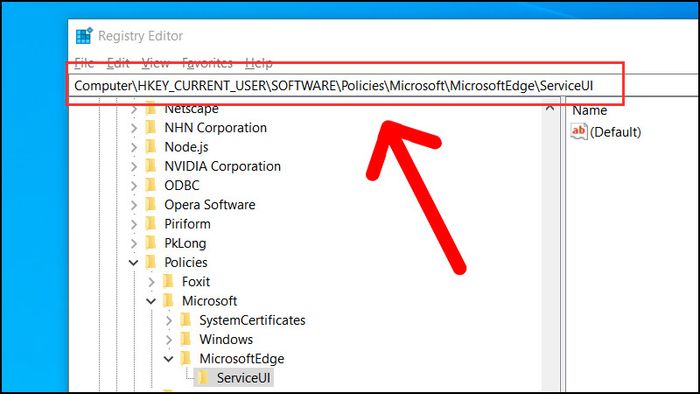
Task: Expand the Piriform key
Action: [134, 224]
